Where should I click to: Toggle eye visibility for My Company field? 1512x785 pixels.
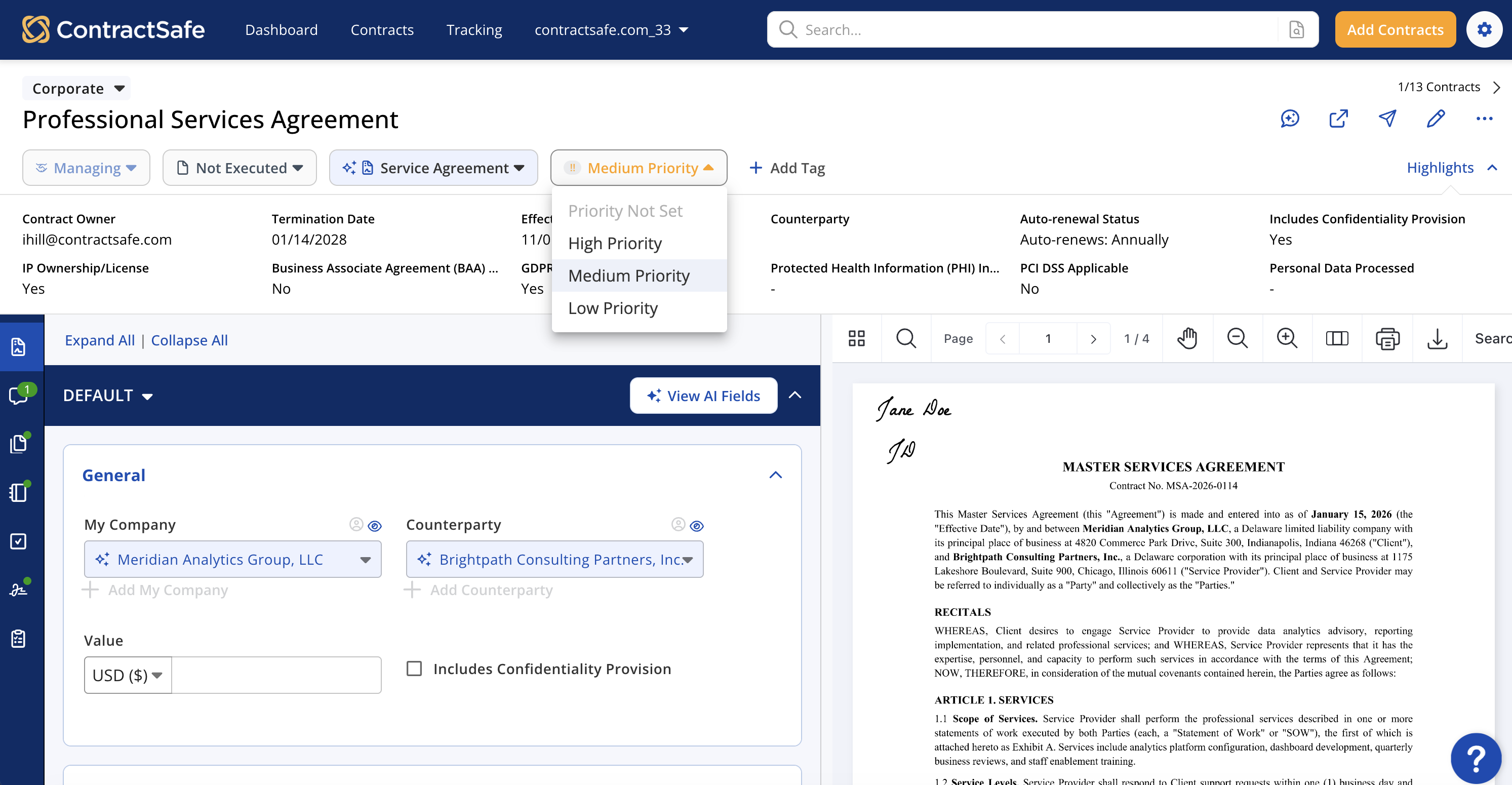tap(375, 526)
